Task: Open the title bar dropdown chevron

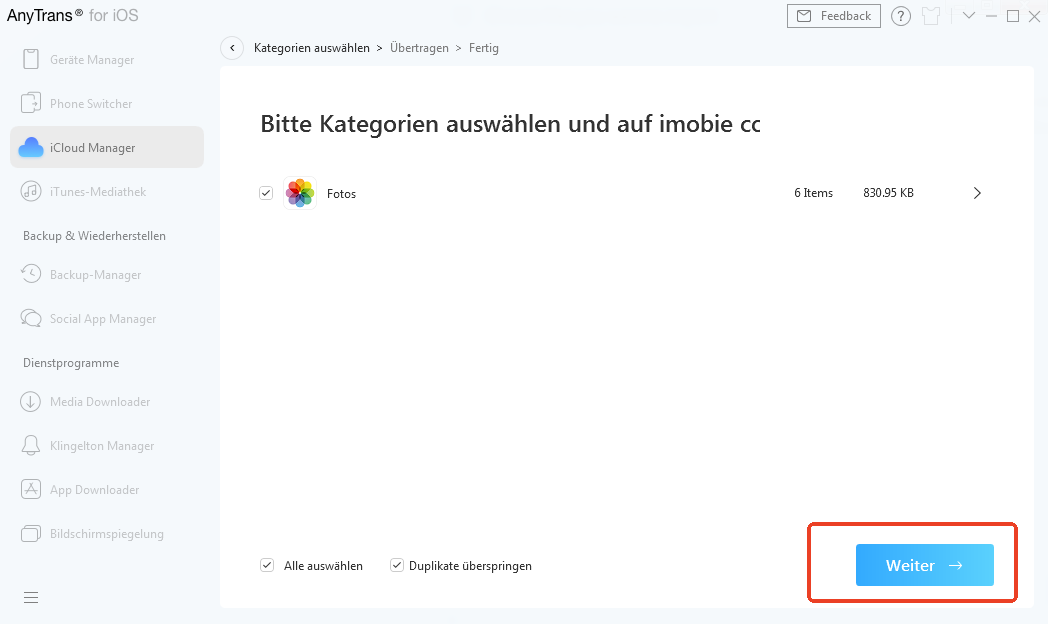Action: click(x=968, y=16)
